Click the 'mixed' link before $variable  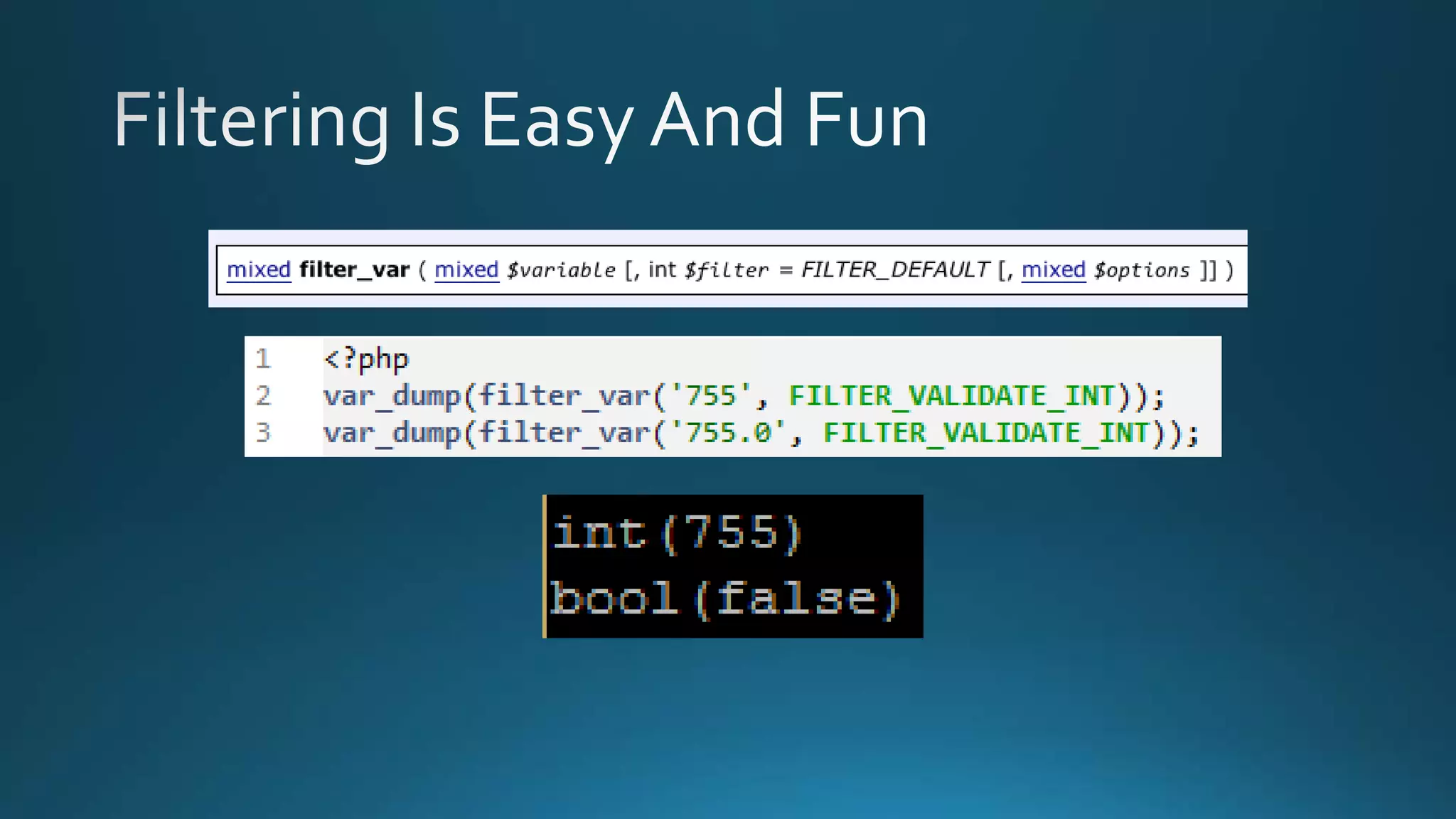(x=466, y=270)
